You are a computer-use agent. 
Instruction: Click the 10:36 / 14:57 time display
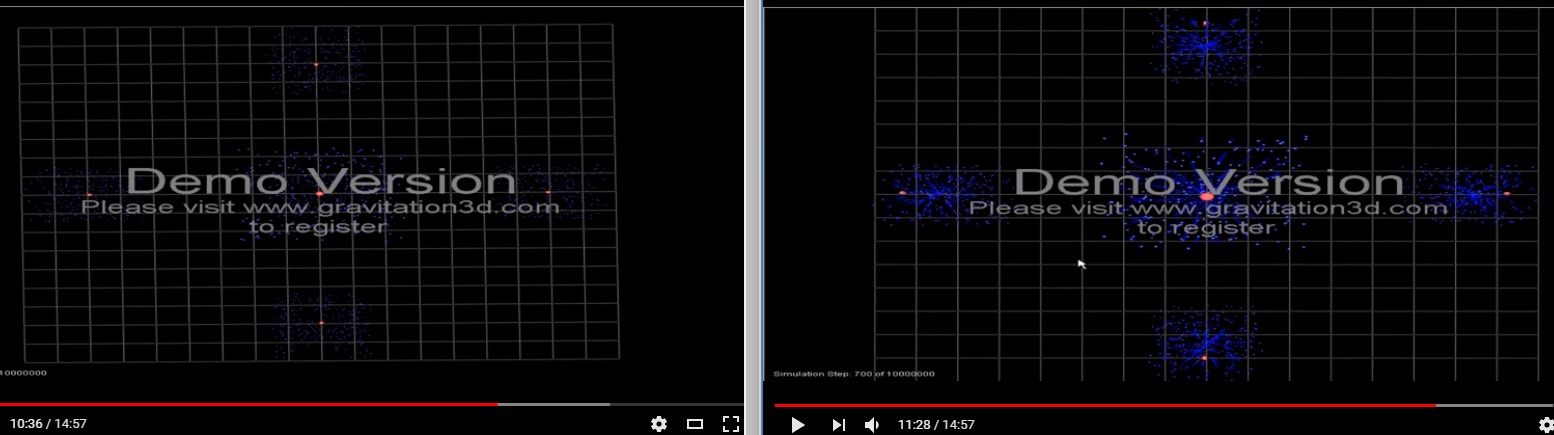tap(44, 424)
